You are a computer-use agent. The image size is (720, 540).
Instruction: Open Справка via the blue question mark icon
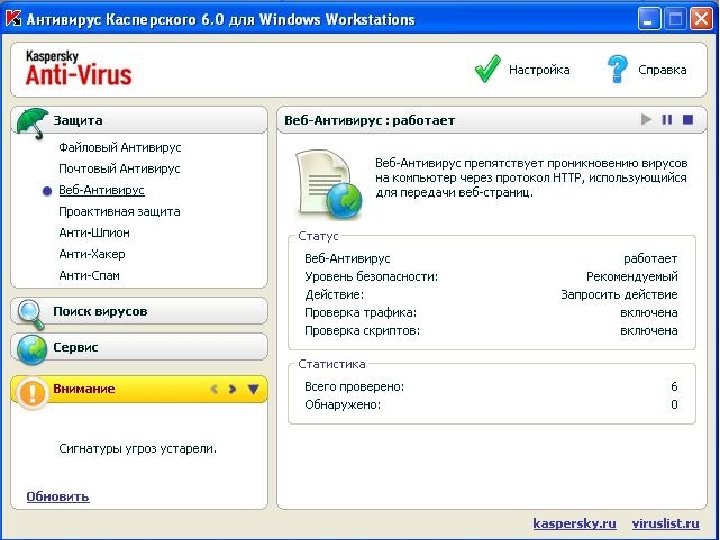point(617,69)
